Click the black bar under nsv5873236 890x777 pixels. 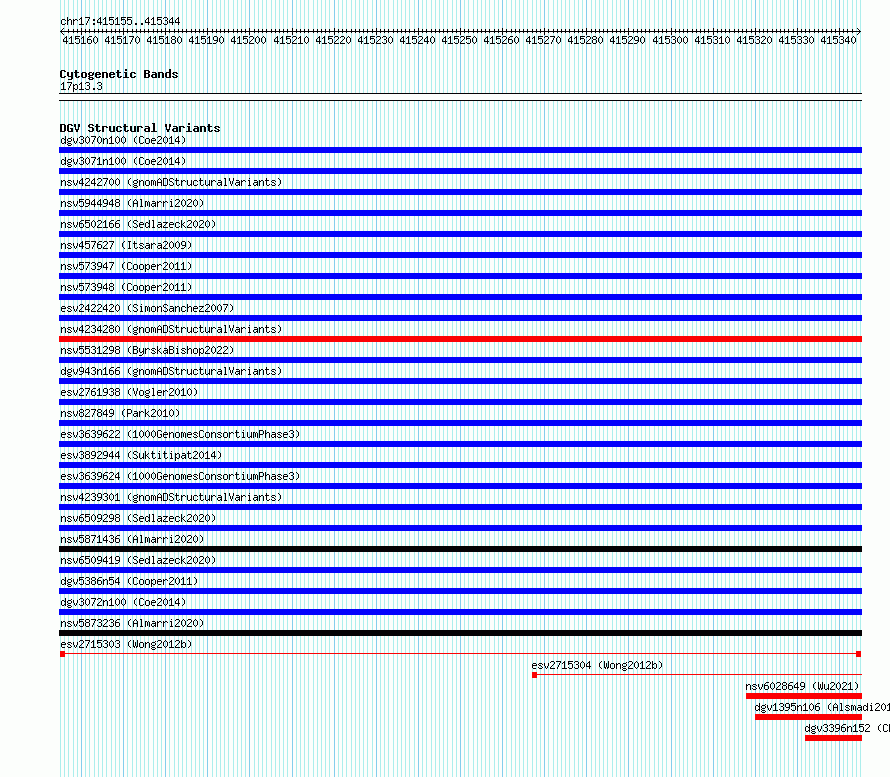[460, 633]
